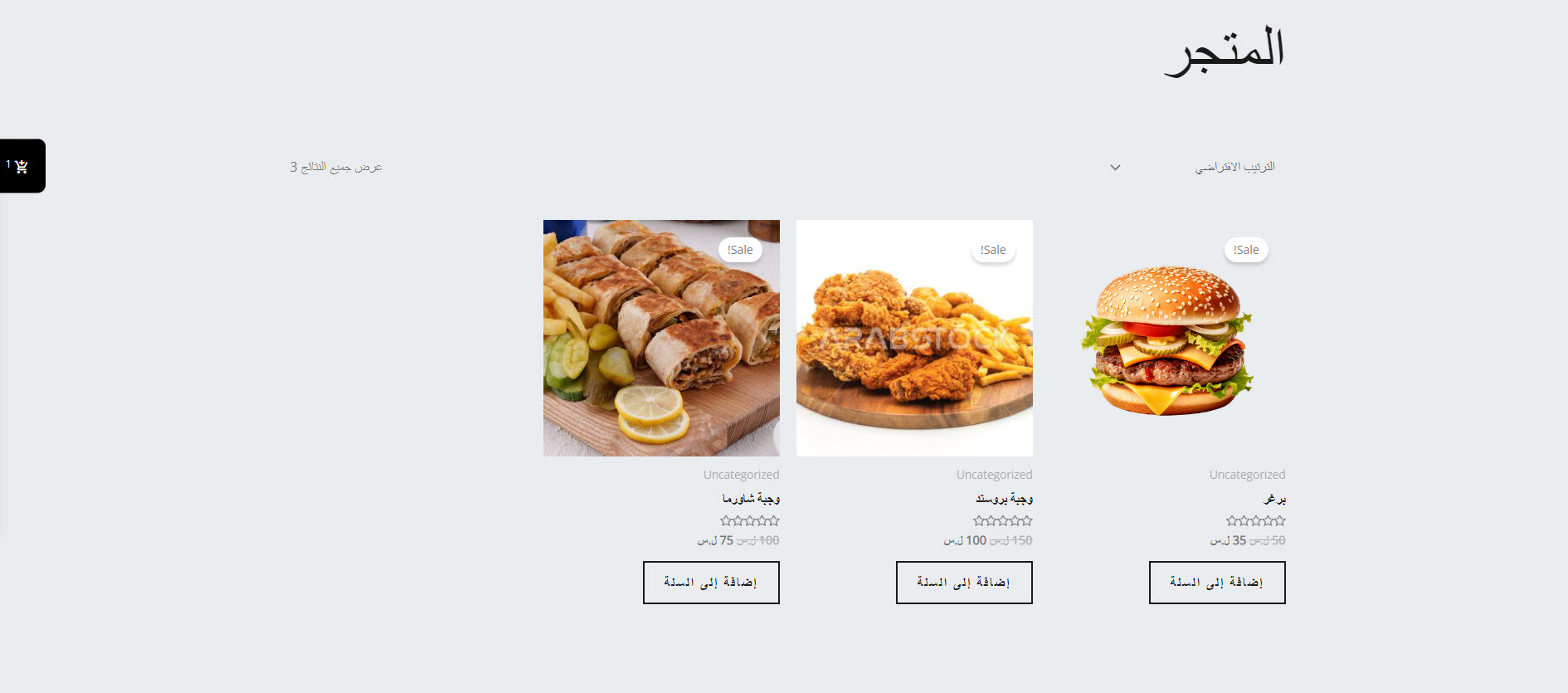Image resolution: width=1568 pixels, height=693 pixels.
Task: Click the star rating under broasted meal
Action: pyautogui.click(x=1003, y=521)
